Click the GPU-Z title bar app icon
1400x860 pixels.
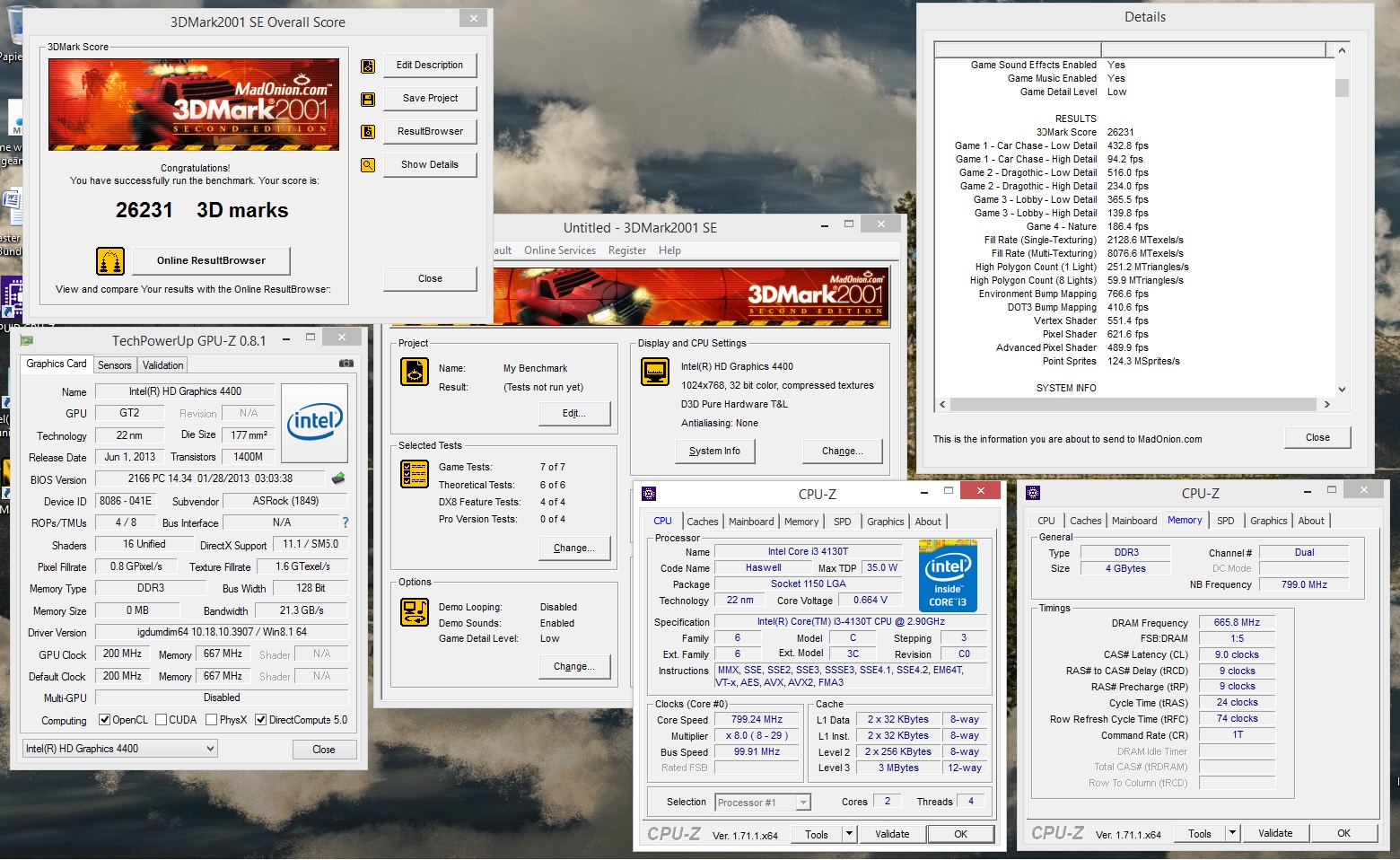coord(27,340)
